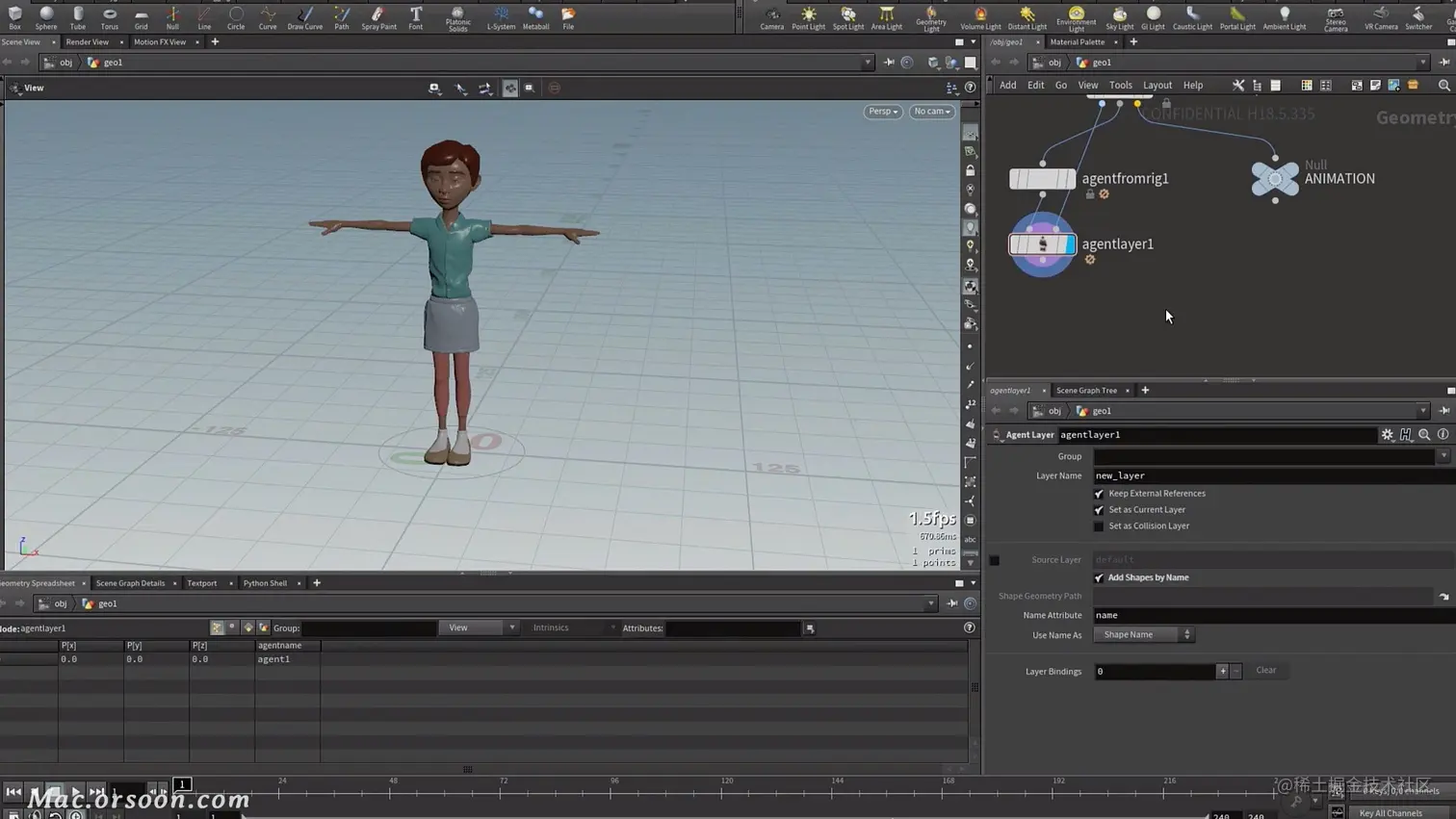Expand the Use Name As dropdown
The width and height of the screenshot is (1456, 819).
pyautogui.click(x=1145, y=635)
